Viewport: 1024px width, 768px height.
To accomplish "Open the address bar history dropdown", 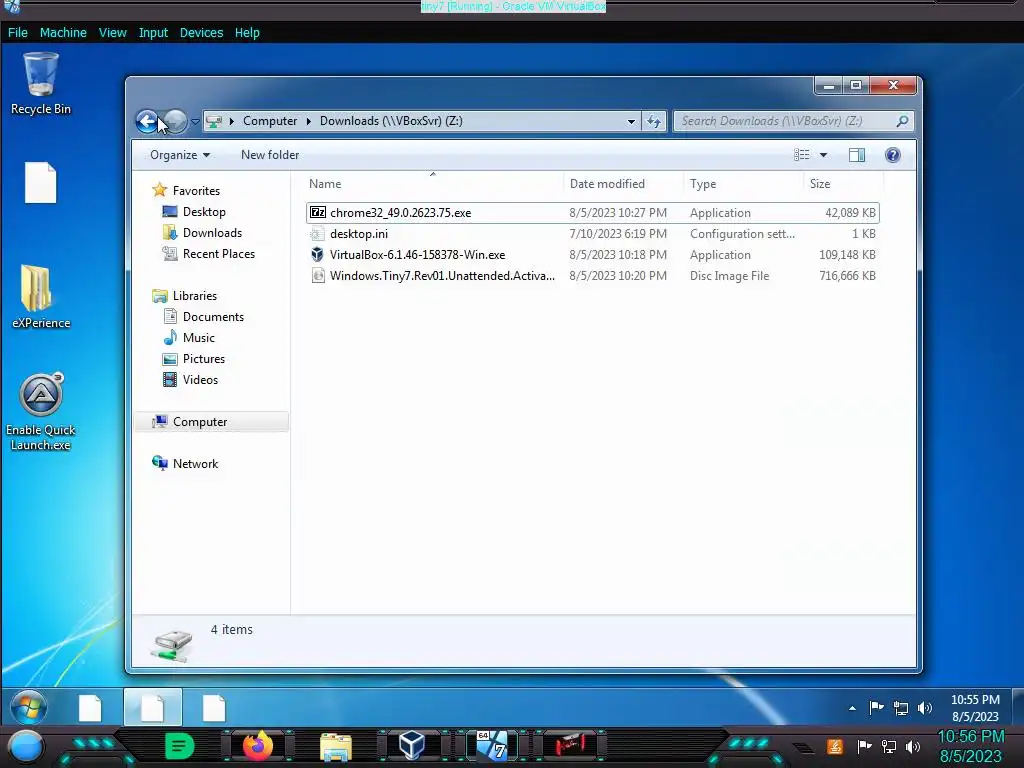I will pyautogui.click(x=631, y=121).
